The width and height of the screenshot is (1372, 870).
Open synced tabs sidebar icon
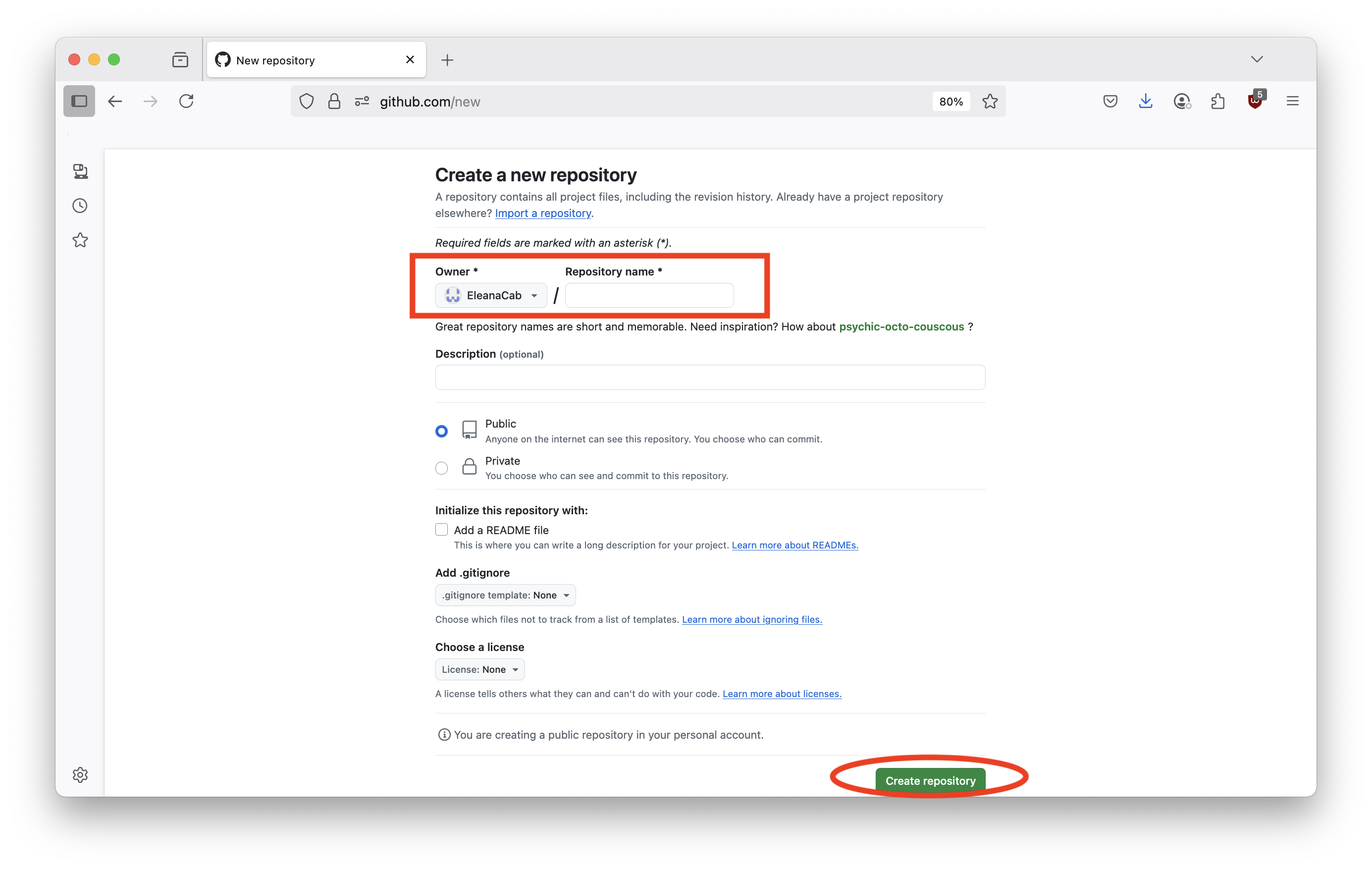[x=80, y=171]
